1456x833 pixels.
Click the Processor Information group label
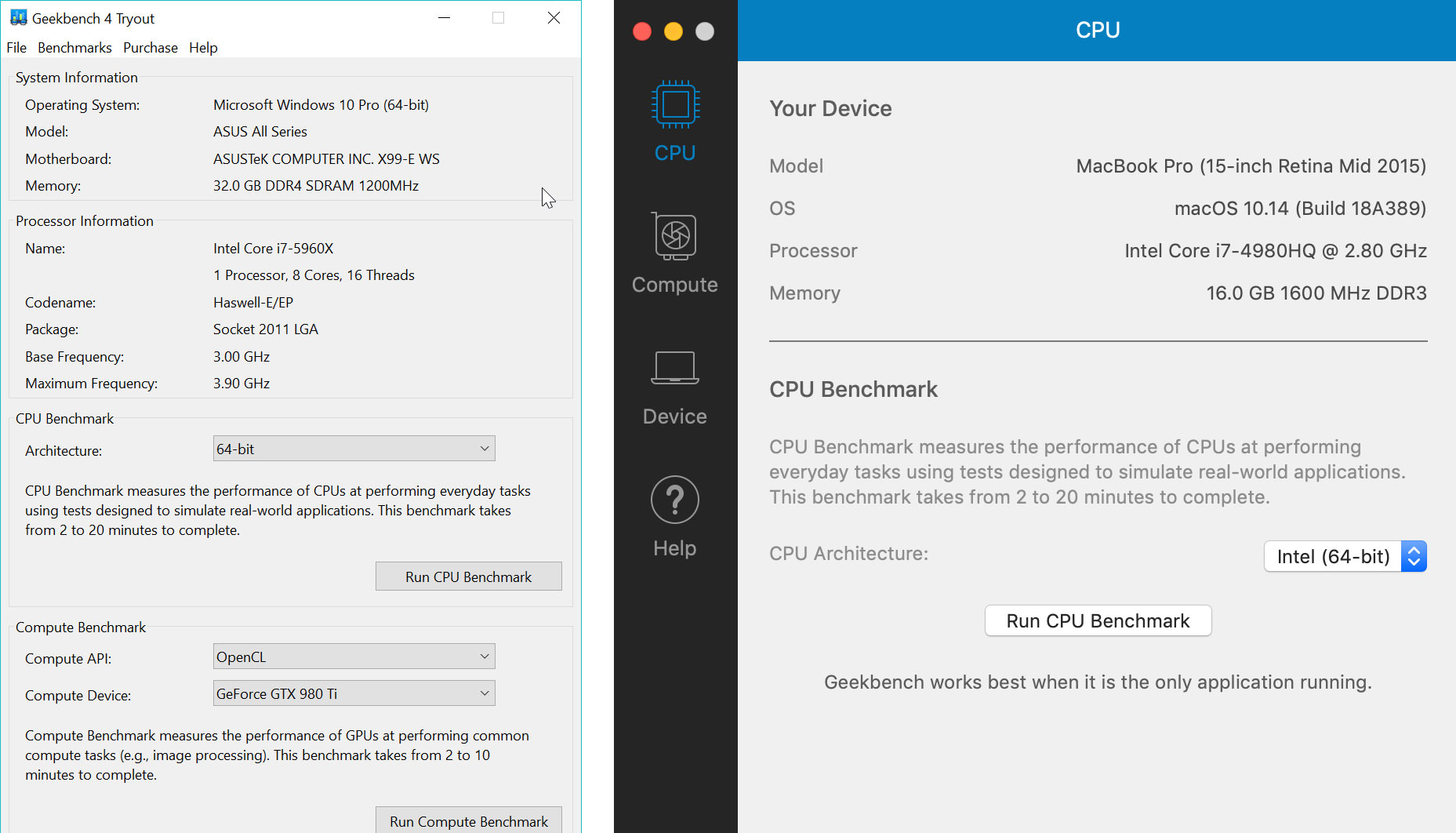(x=85, y=221)
